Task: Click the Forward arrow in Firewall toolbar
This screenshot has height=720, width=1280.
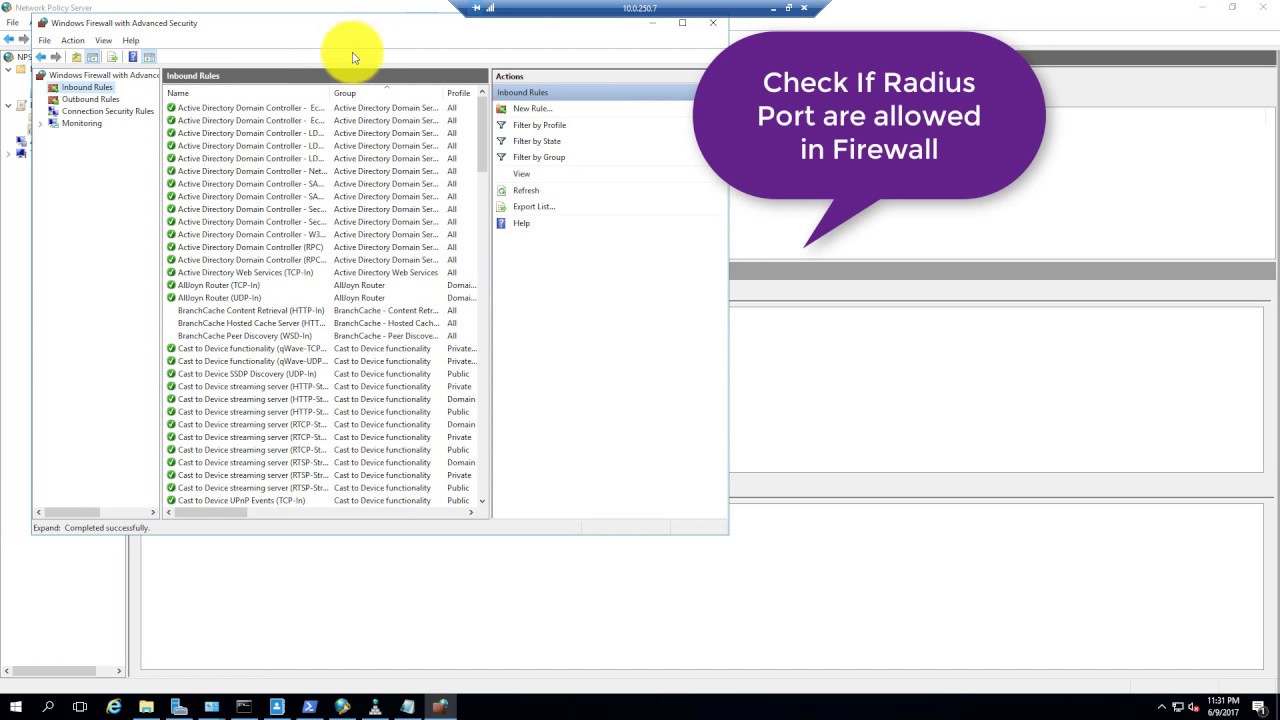Action: point(56,57)
